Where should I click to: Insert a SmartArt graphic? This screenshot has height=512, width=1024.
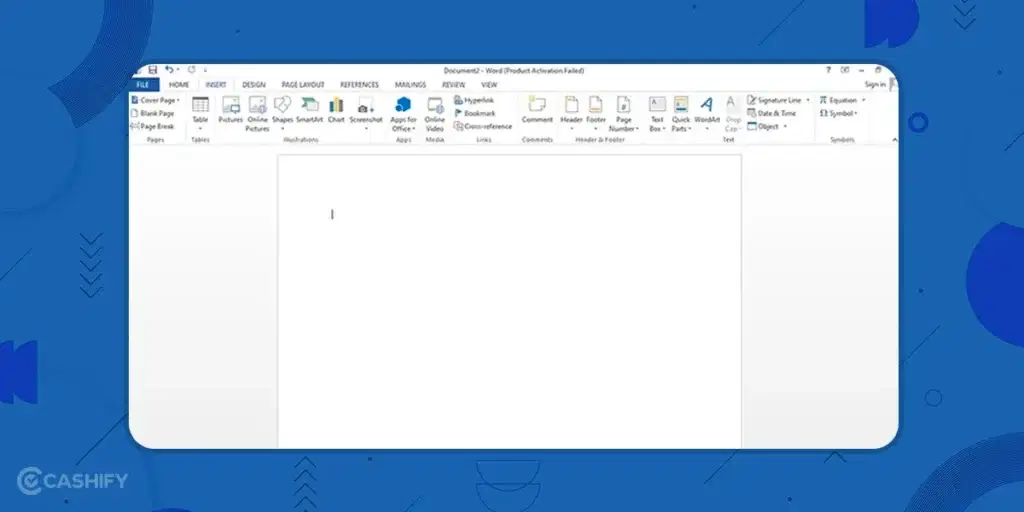click(x=310, y=111)
